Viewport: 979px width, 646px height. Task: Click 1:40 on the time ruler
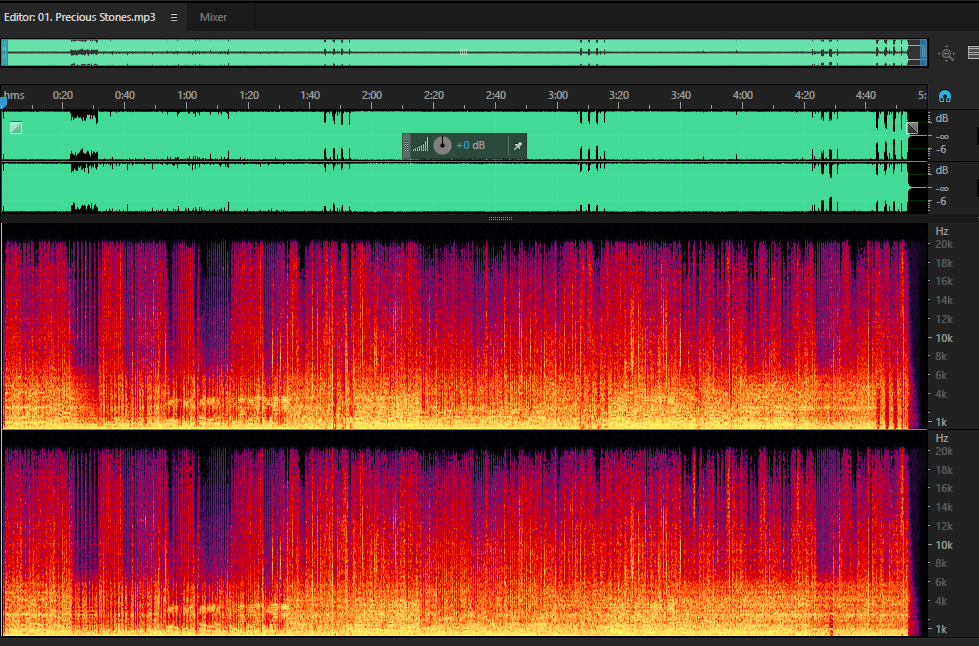click(310, 95)
